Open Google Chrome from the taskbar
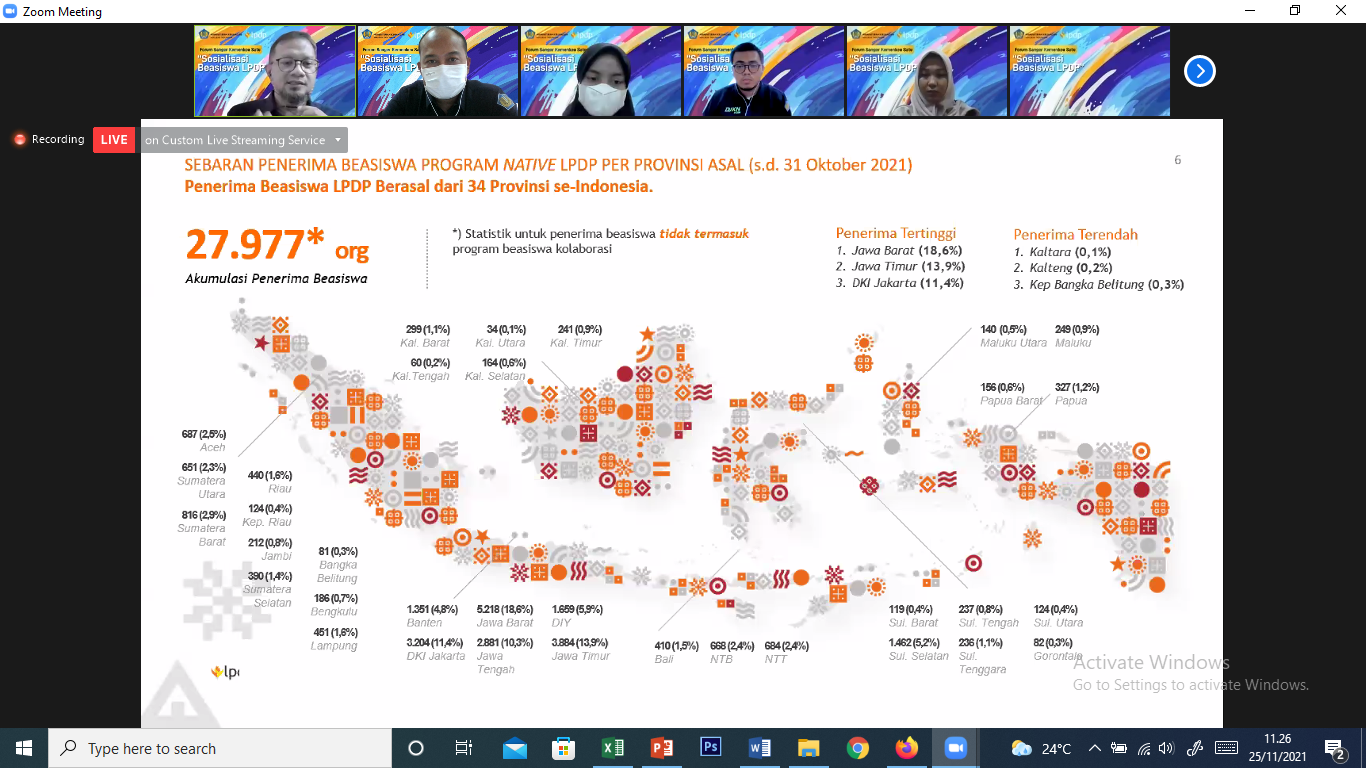1366x768 pixels. 858,748
